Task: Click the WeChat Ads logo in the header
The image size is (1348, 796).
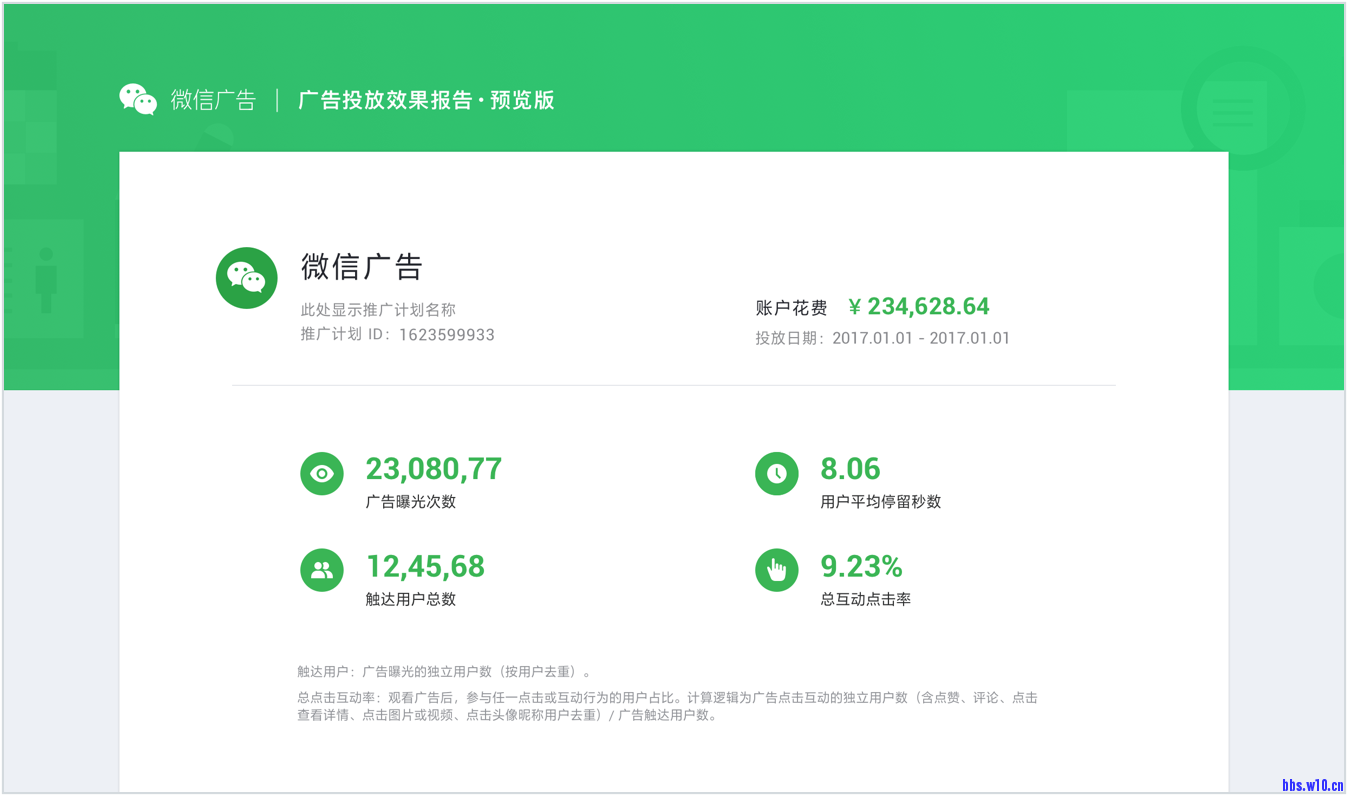Action: coord(138,98)
